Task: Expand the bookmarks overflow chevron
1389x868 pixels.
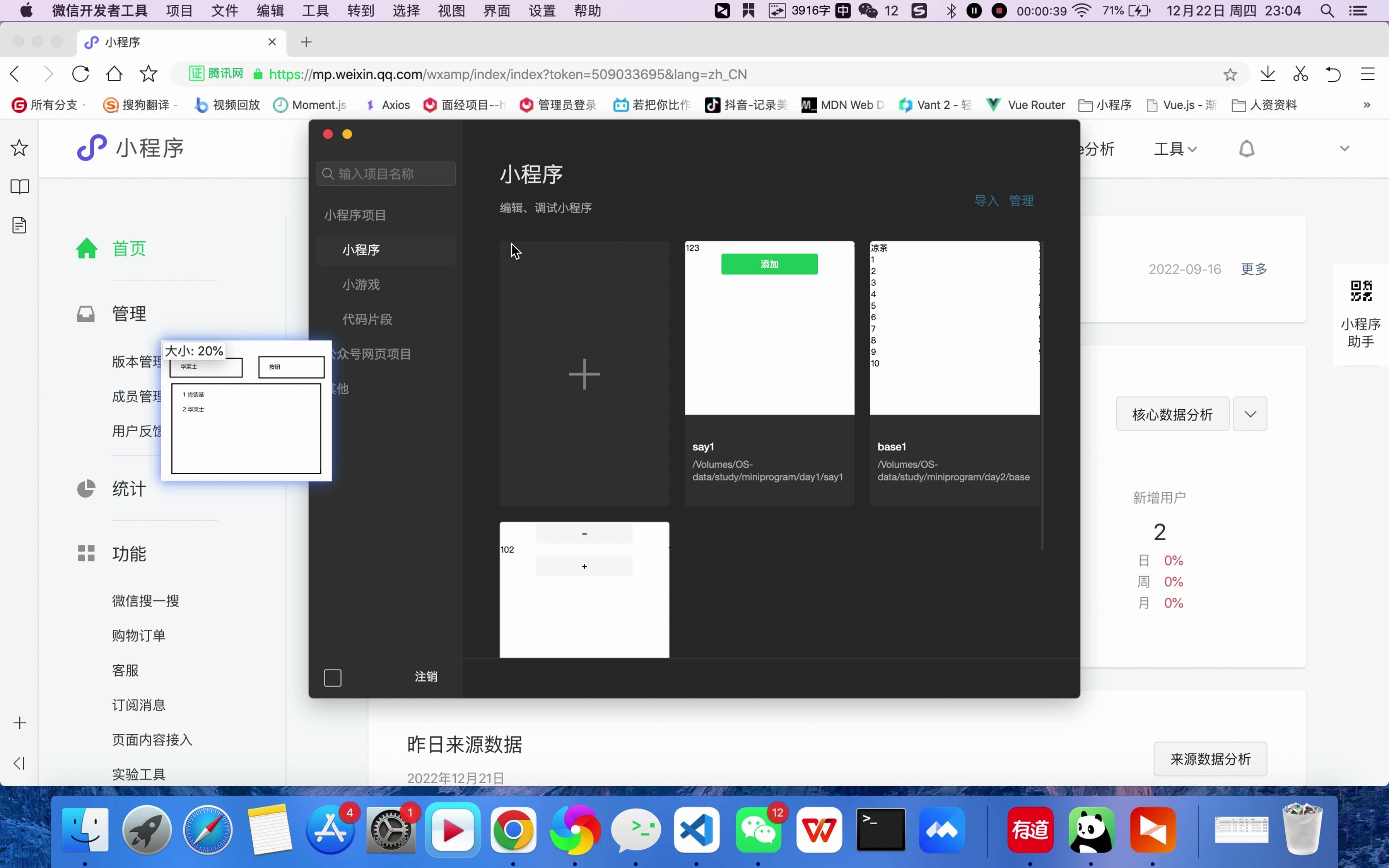Action: pyautogui.click(x=1366, y=105)
